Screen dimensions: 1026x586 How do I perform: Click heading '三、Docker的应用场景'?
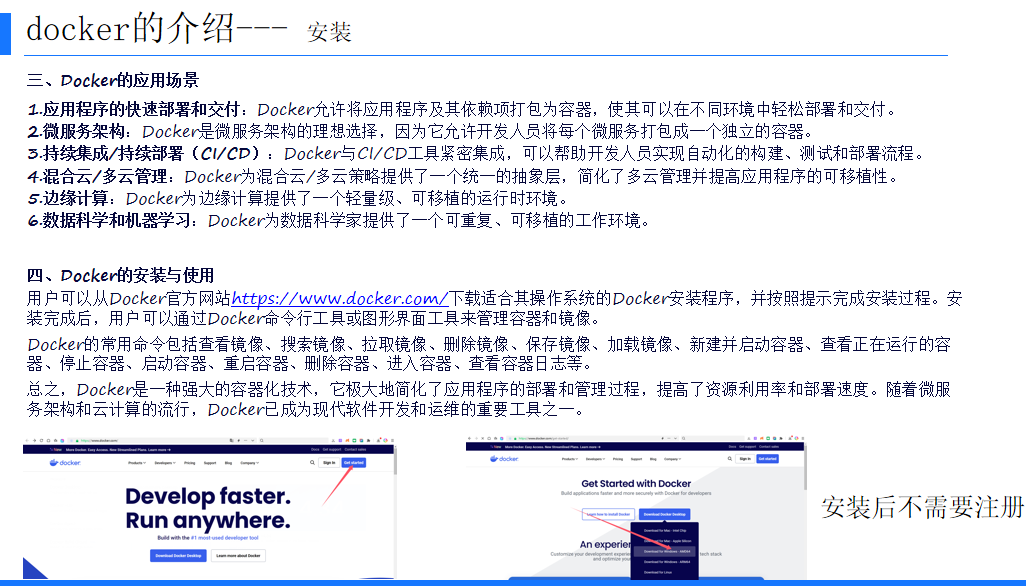point(113,80)
